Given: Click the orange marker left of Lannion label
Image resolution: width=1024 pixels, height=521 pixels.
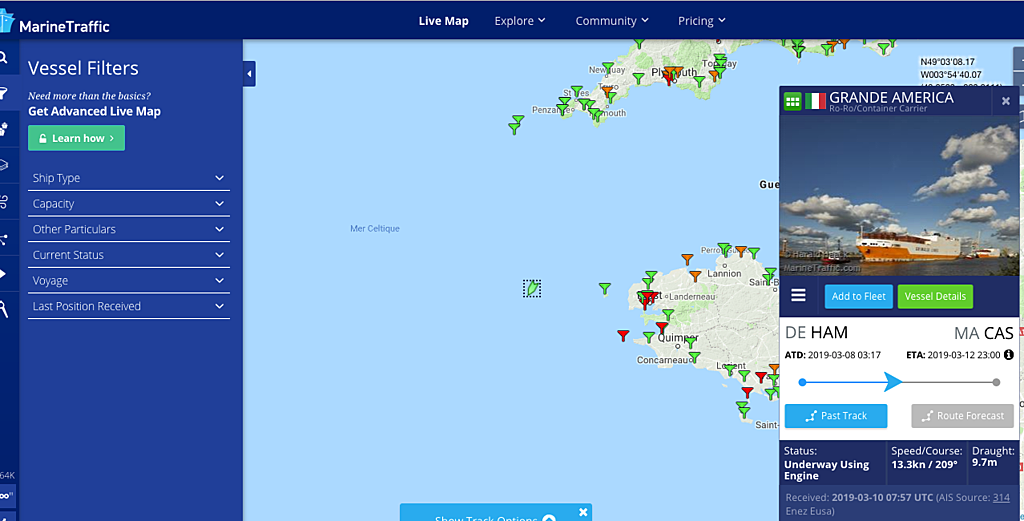Looking at the screenshot, I should click(696, 276).
